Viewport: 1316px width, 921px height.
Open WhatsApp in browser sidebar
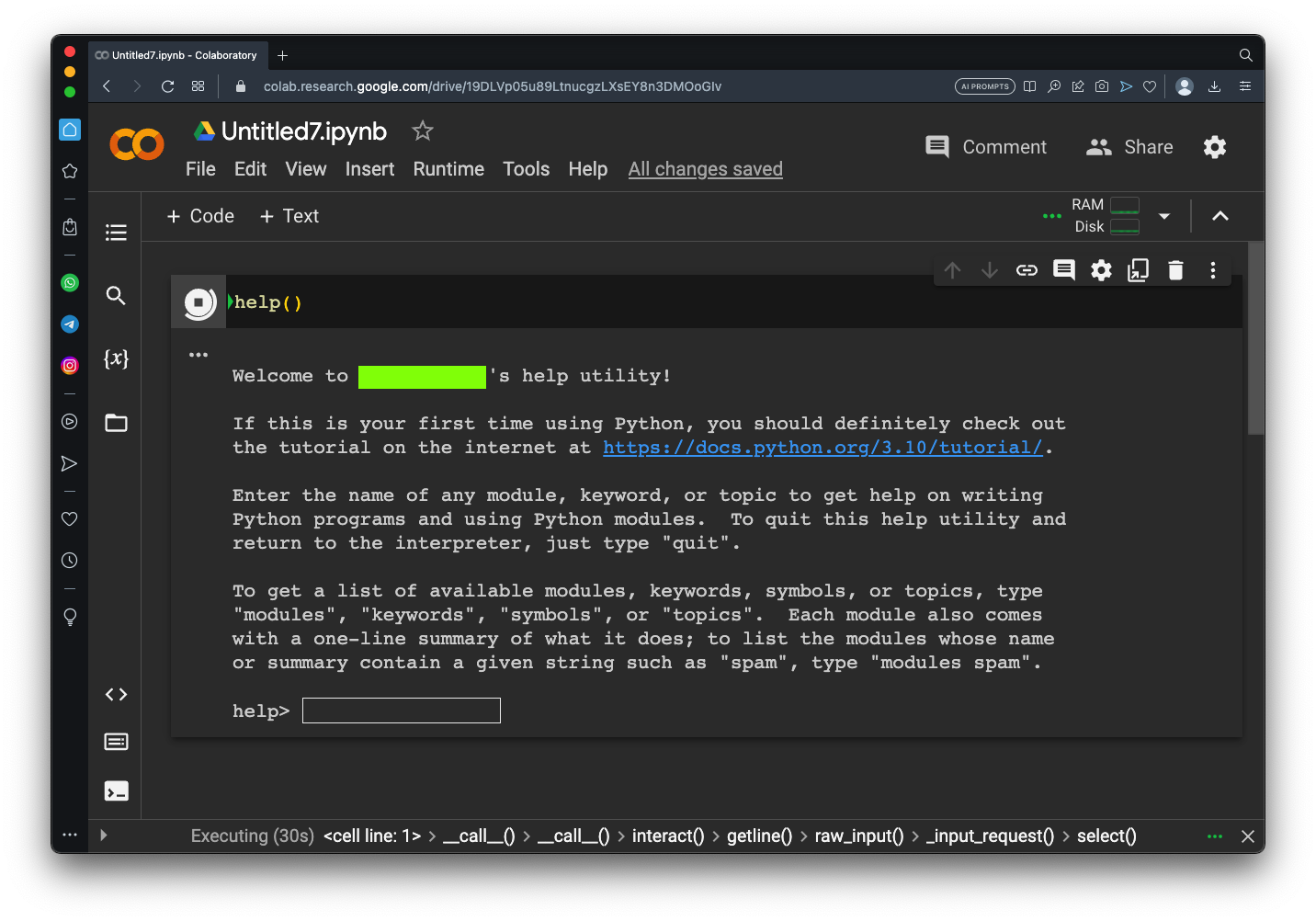coord(70,283)
